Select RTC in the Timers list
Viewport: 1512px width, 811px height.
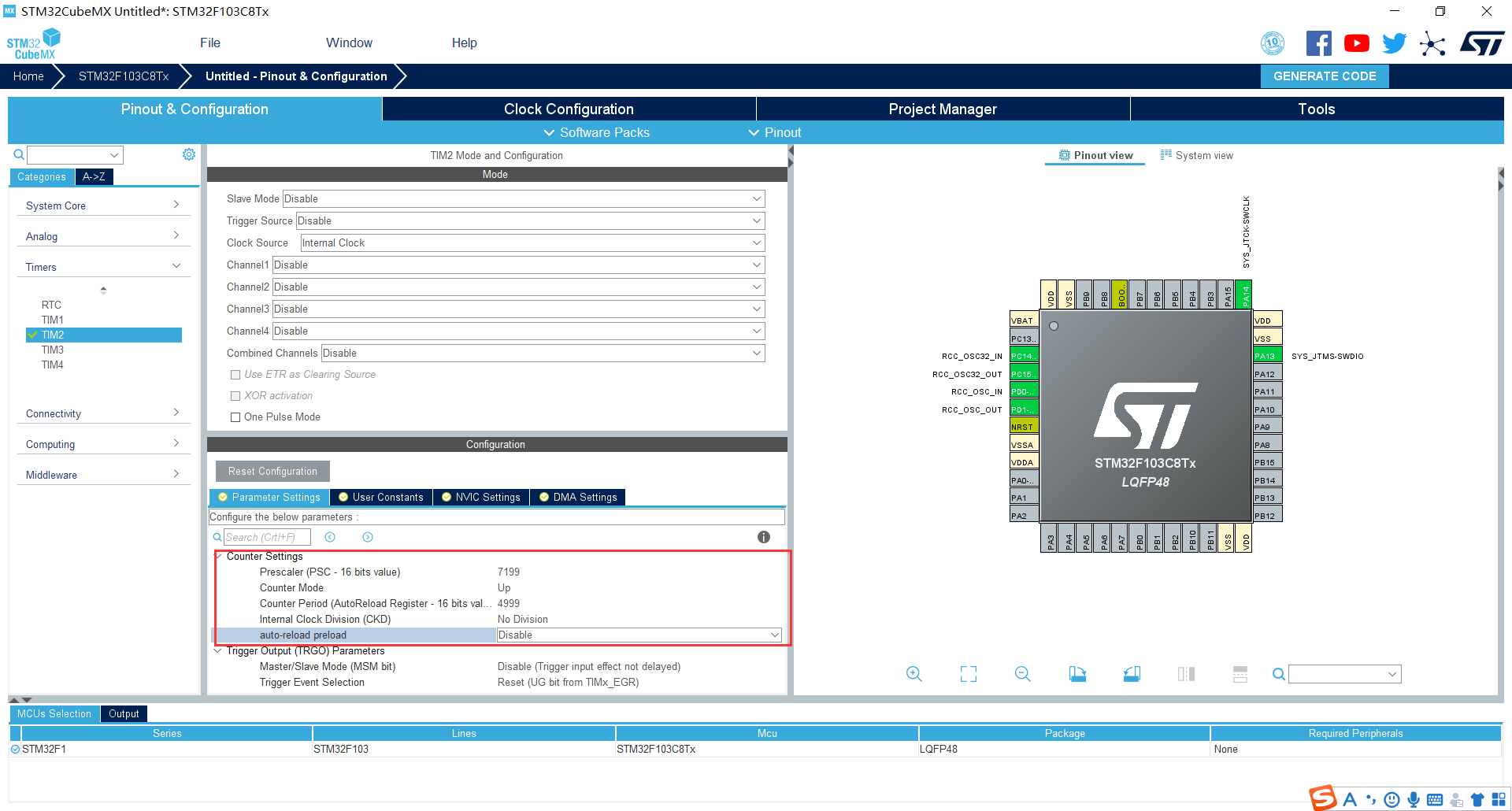[51, 305]
